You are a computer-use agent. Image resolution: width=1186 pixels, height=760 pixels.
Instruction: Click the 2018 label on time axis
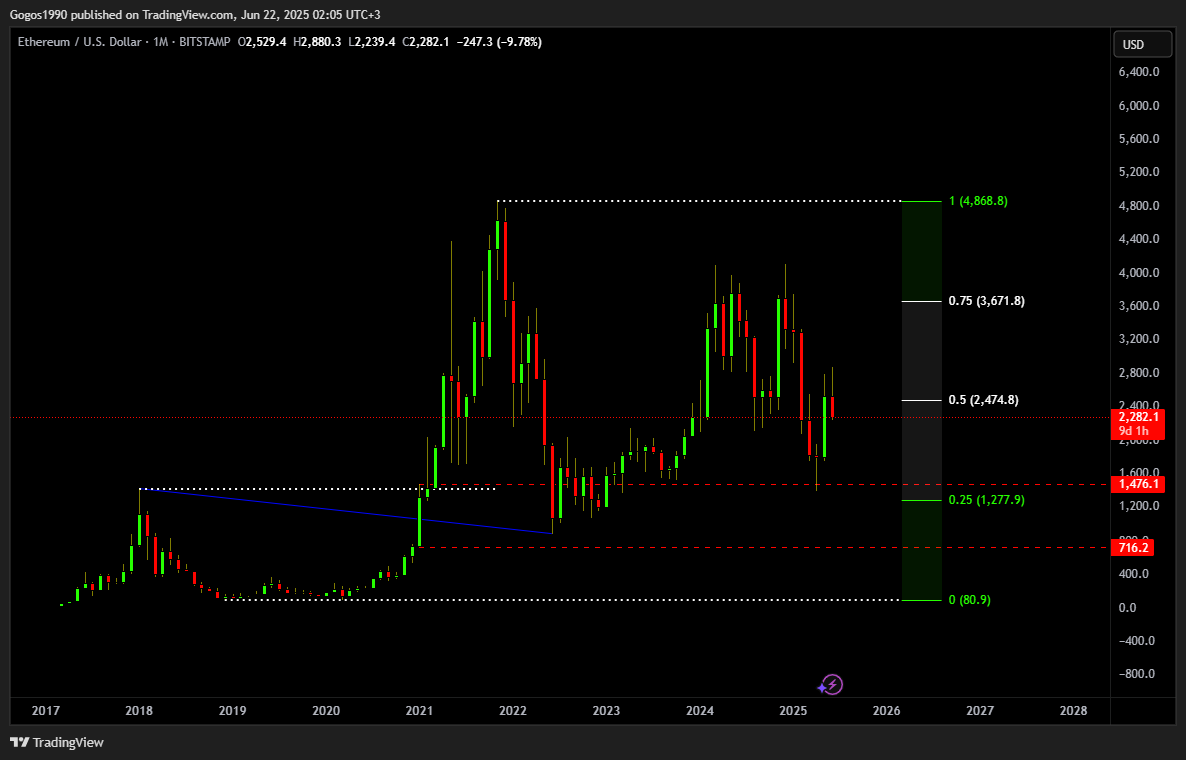click(x=139, y=711)
